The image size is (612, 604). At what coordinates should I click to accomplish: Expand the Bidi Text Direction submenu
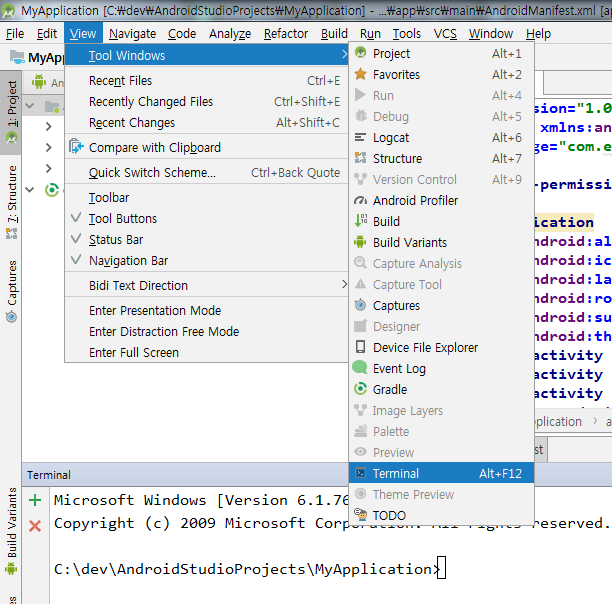click(138, 286)
